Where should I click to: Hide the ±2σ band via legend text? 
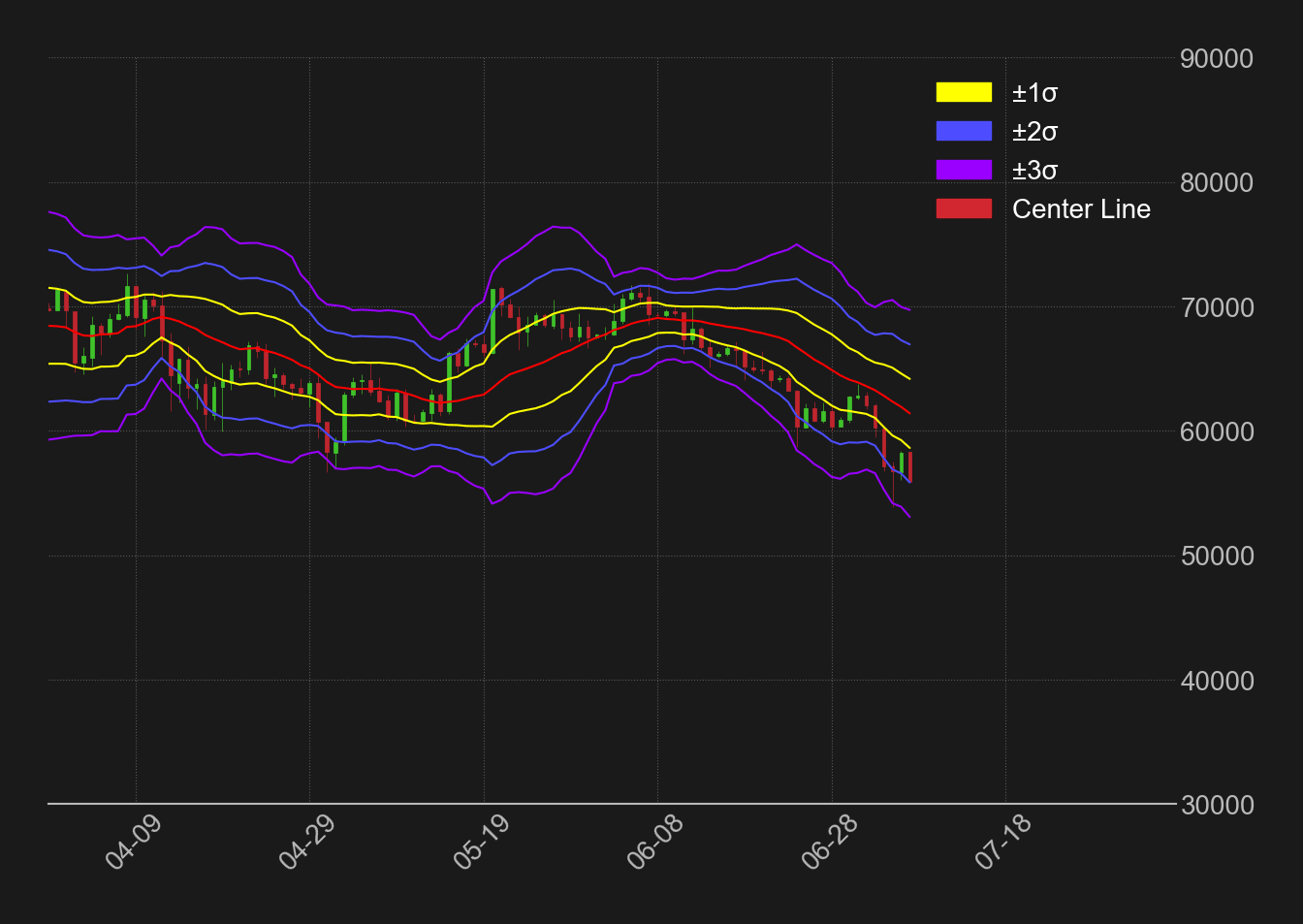1034,132
